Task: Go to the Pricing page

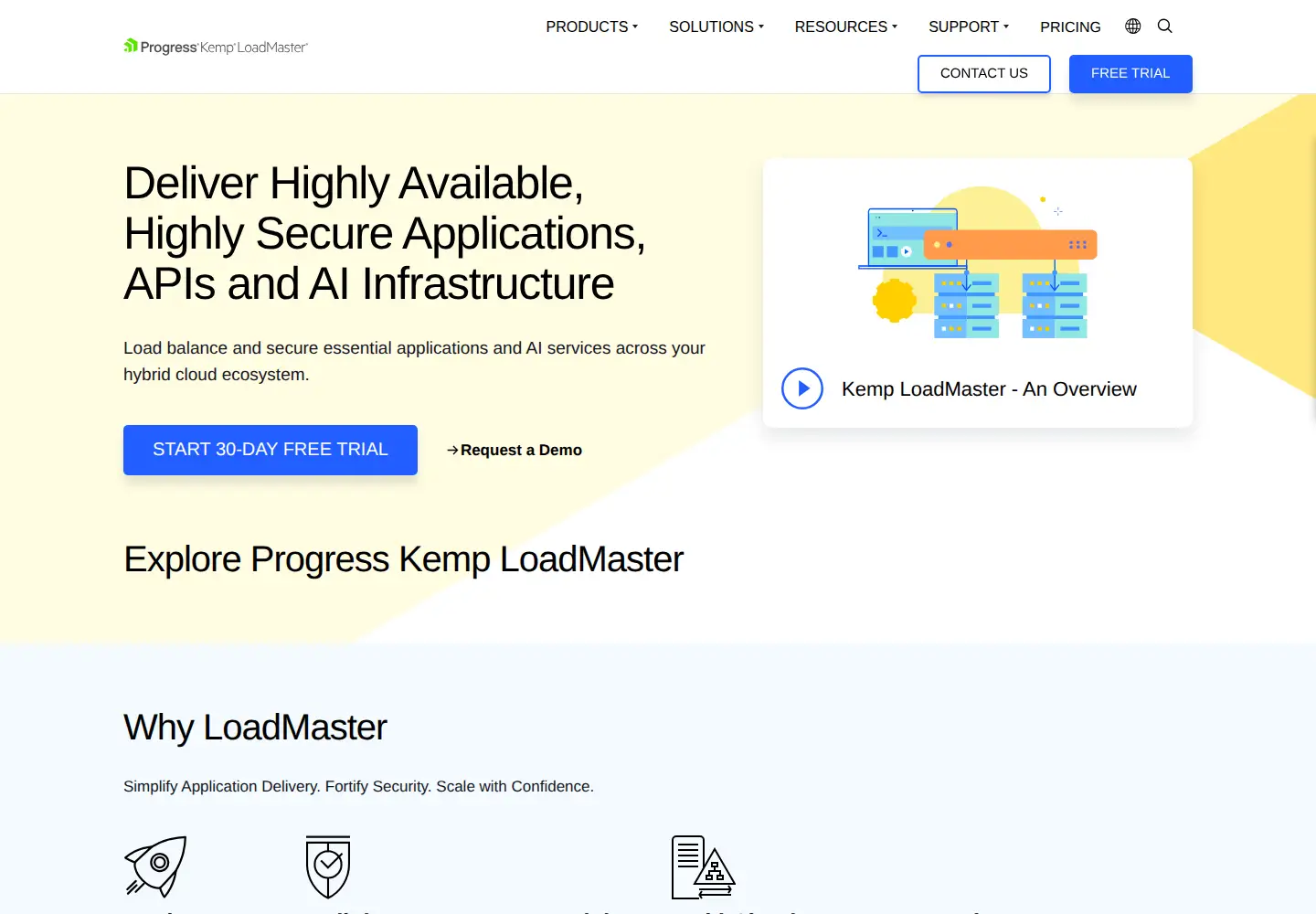Action: [x=1070, y=27]
